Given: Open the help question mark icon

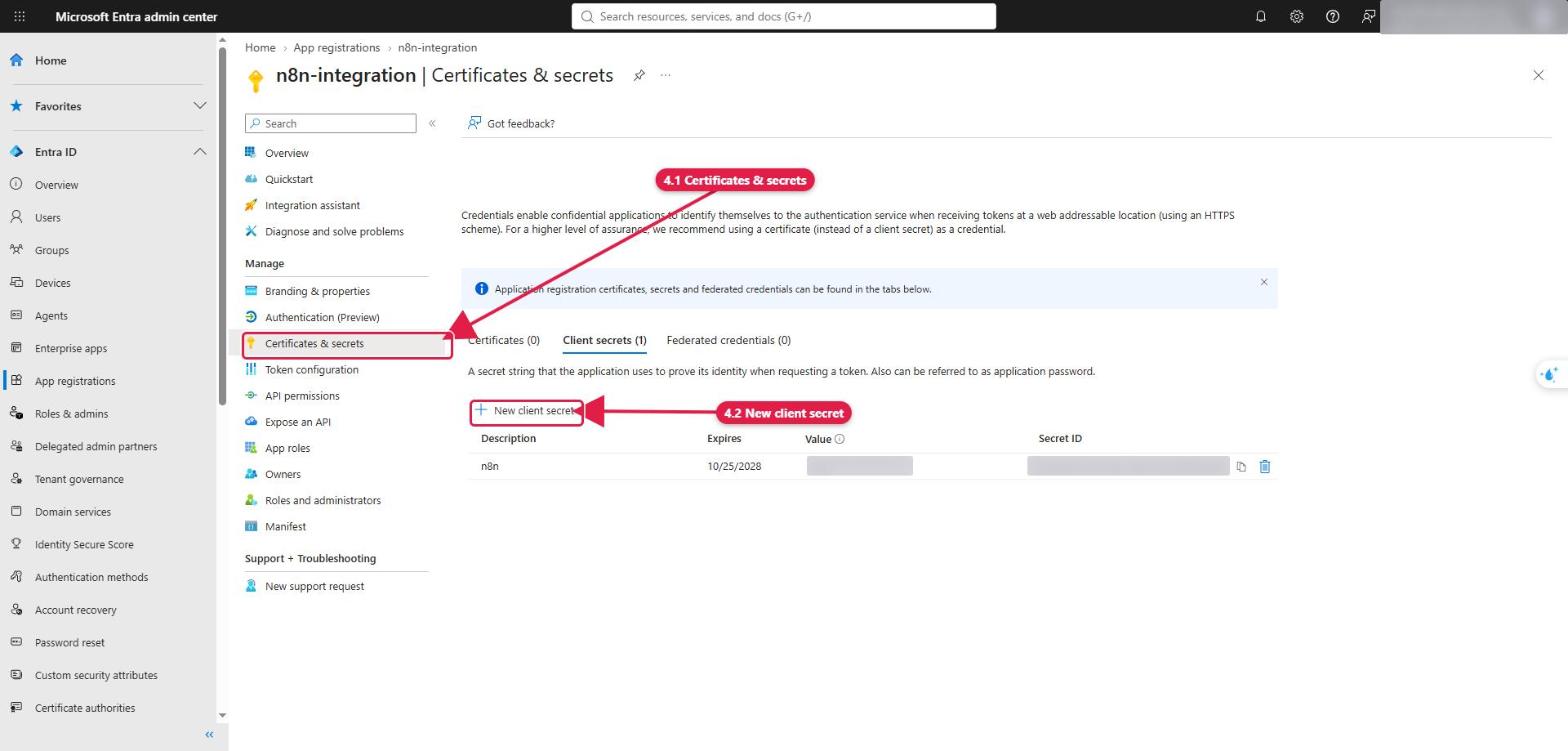Looking at the screenshot, I should (x=1332, y=17).
